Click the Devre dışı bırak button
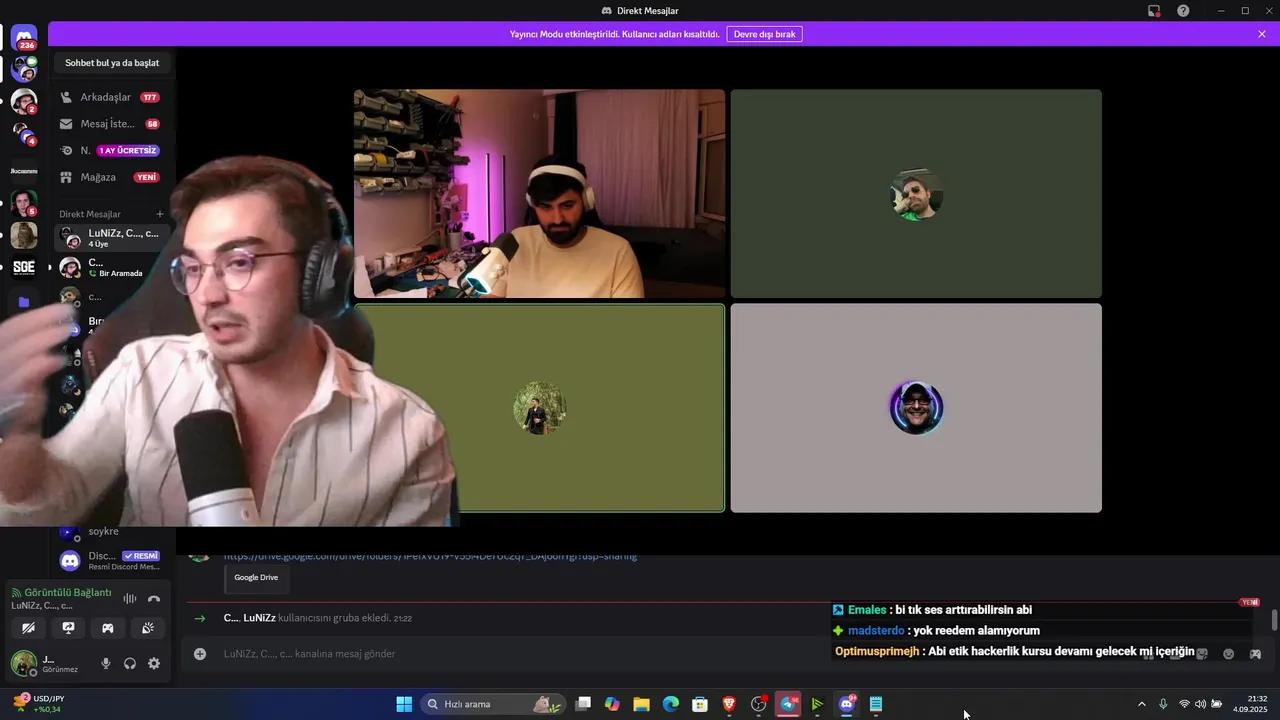This screenshot has height=720, width=1280. click(x=764, y=33)
